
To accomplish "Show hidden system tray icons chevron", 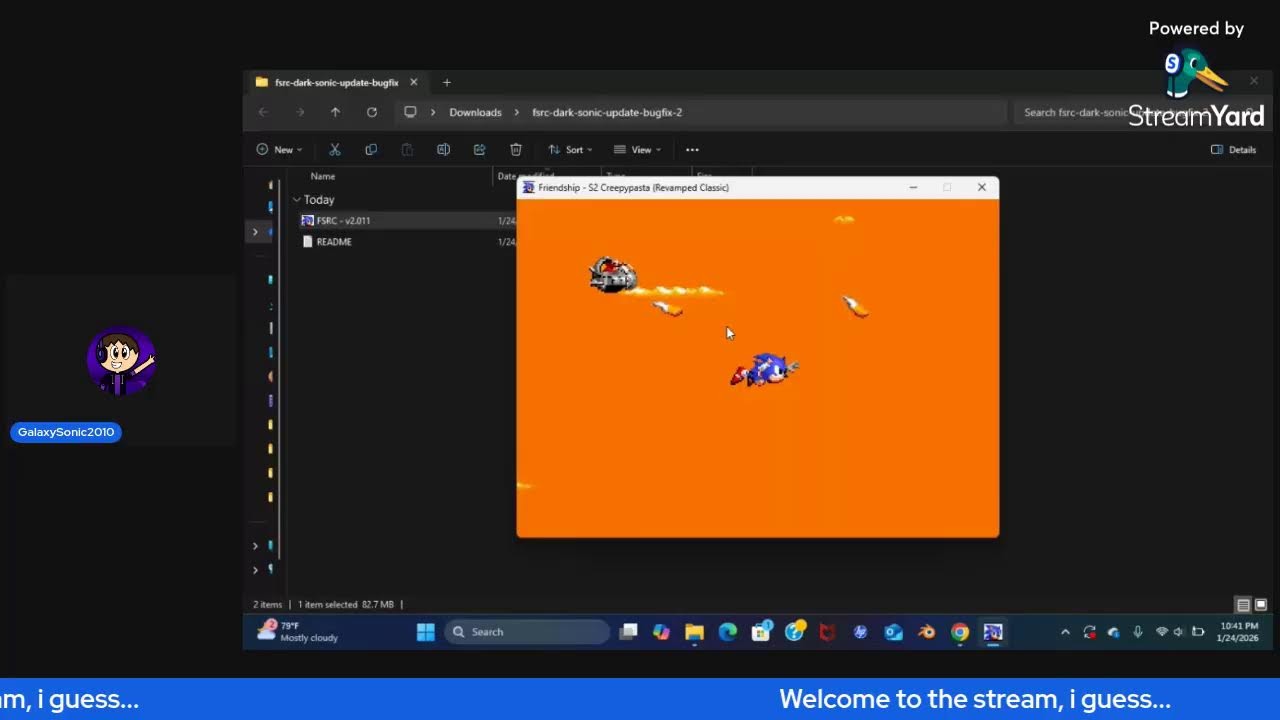I will (x=1065, y=632).
